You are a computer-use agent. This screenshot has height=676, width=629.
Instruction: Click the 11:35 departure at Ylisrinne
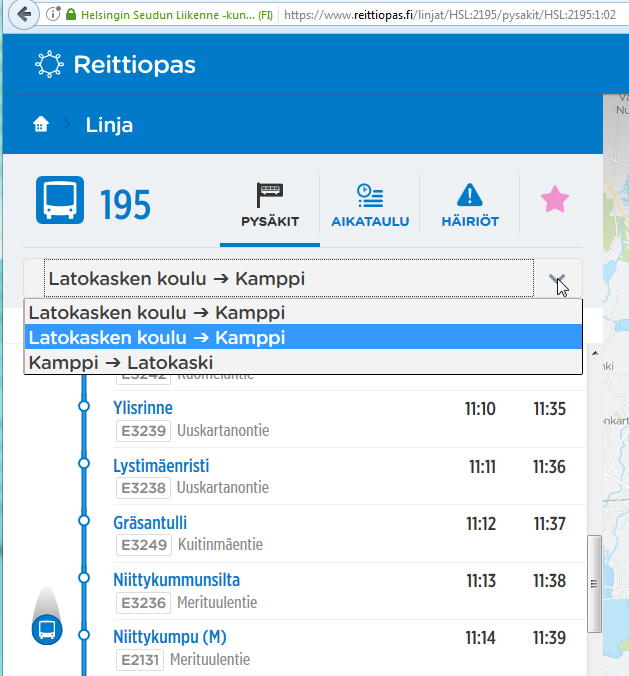(x=549, y=409)
